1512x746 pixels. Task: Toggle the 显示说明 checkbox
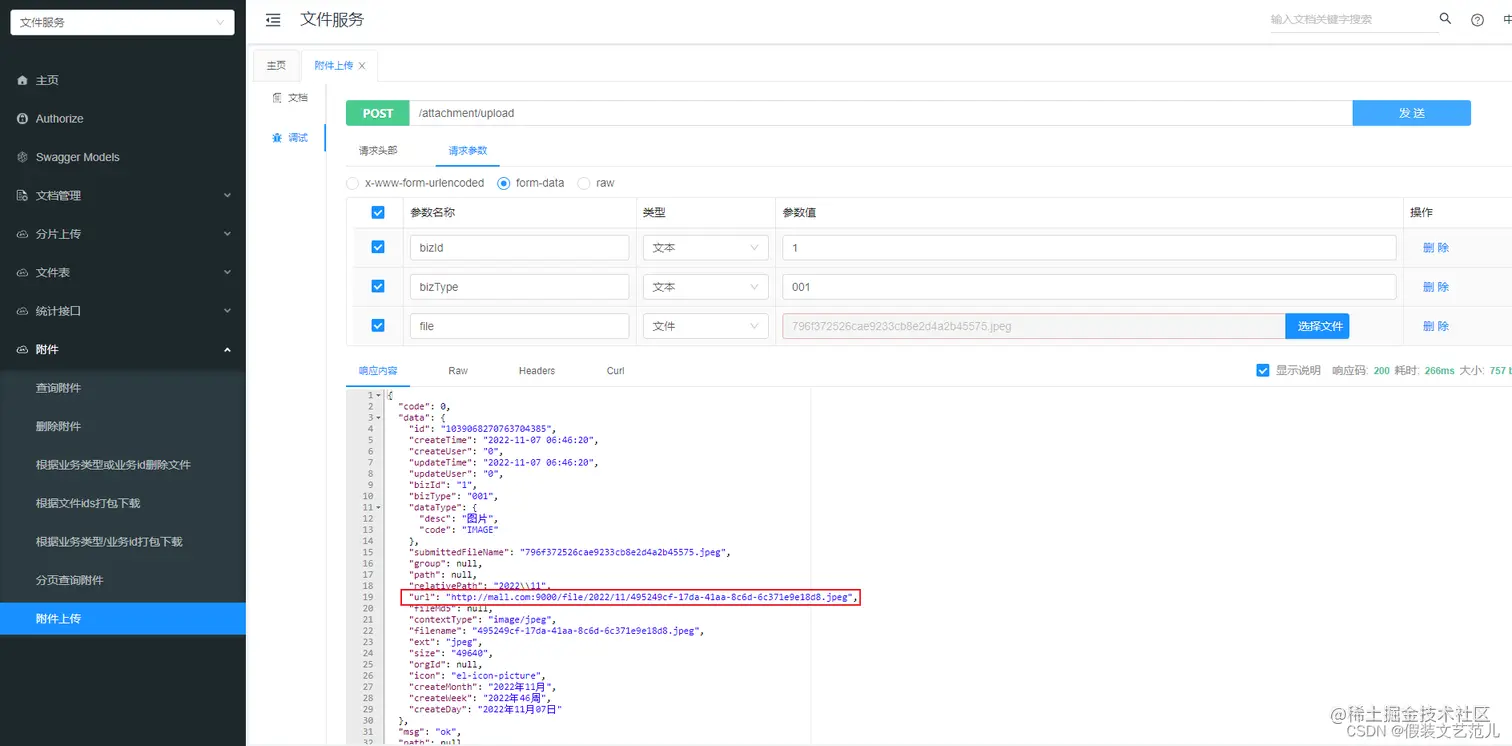1262,370
